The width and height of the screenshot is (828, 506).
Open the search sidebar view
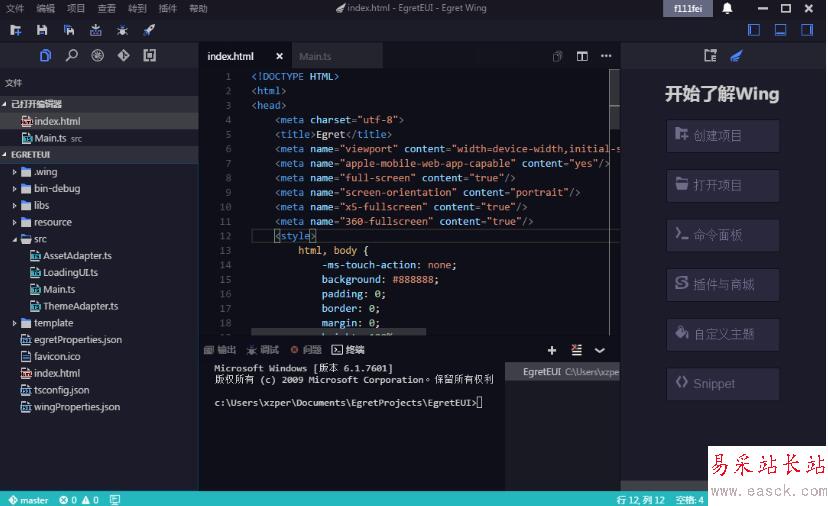[72, 55]
